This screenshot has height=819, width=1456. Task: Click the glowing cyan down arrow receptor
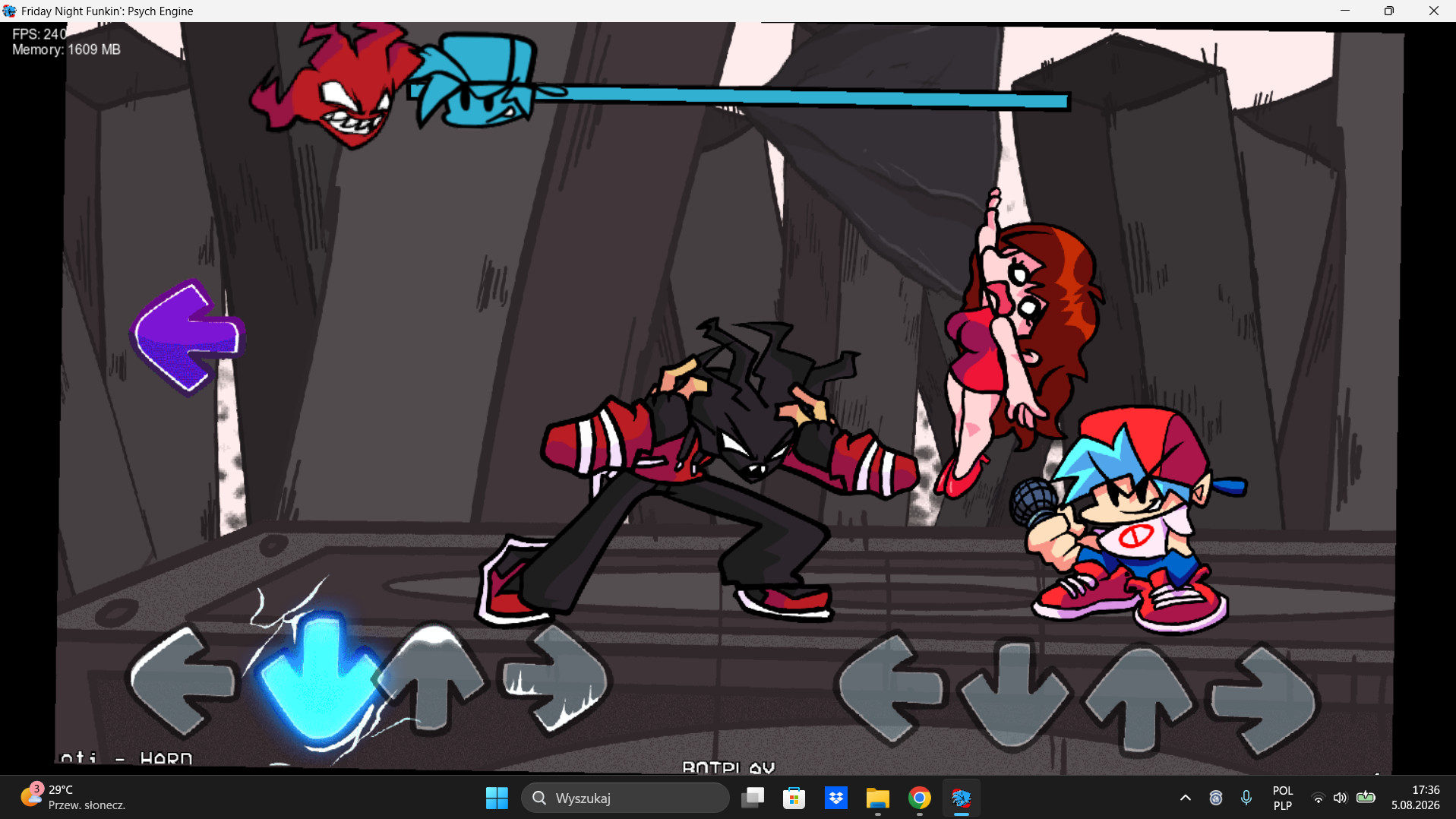pos(319,676)
